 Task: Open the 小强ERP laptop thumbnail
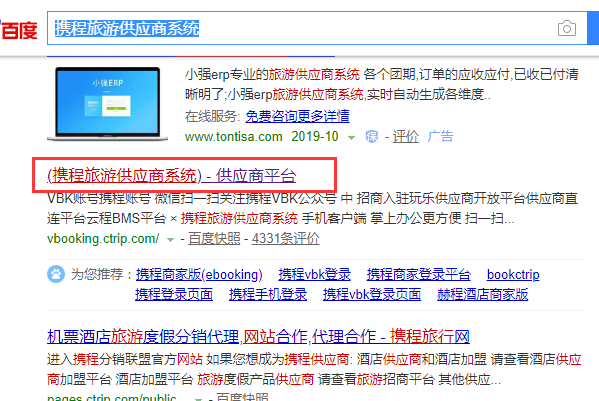coord(107,103)
